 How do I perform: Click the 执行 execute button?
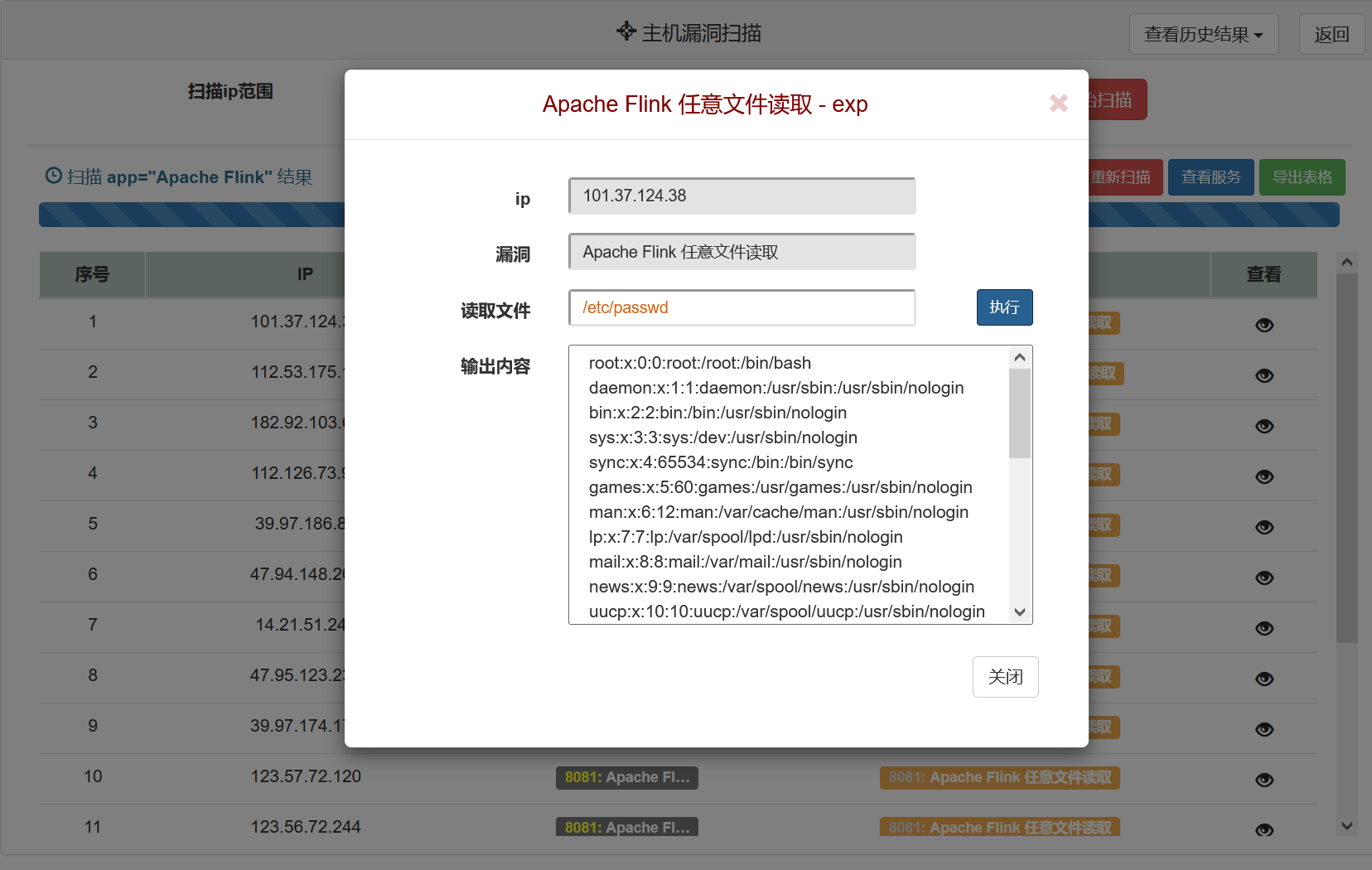click(x=1004, y=307)
